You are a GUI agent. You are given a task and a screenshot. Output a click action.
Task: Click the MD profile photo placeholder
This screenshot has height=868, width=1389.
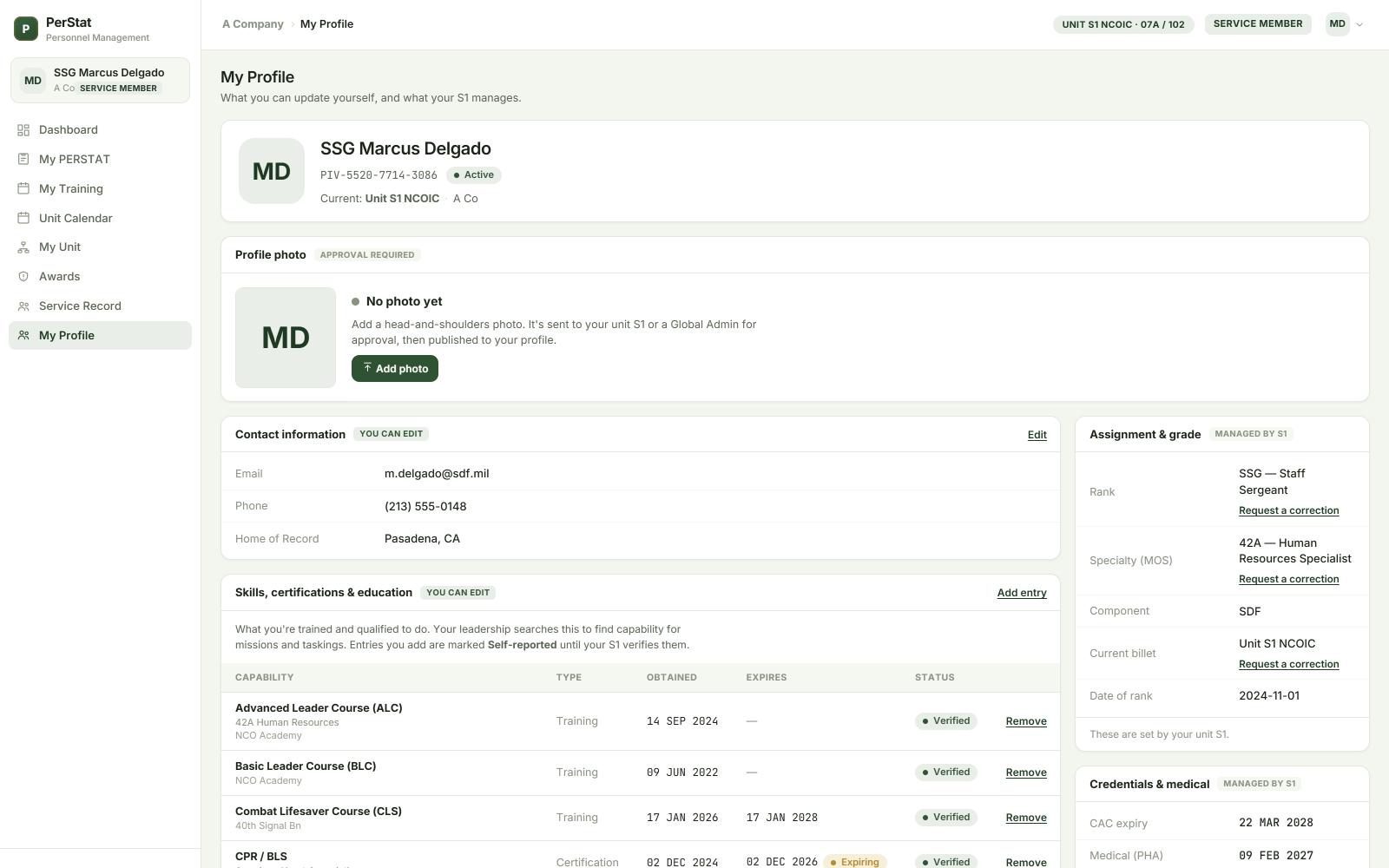click(x=286, y=338)
